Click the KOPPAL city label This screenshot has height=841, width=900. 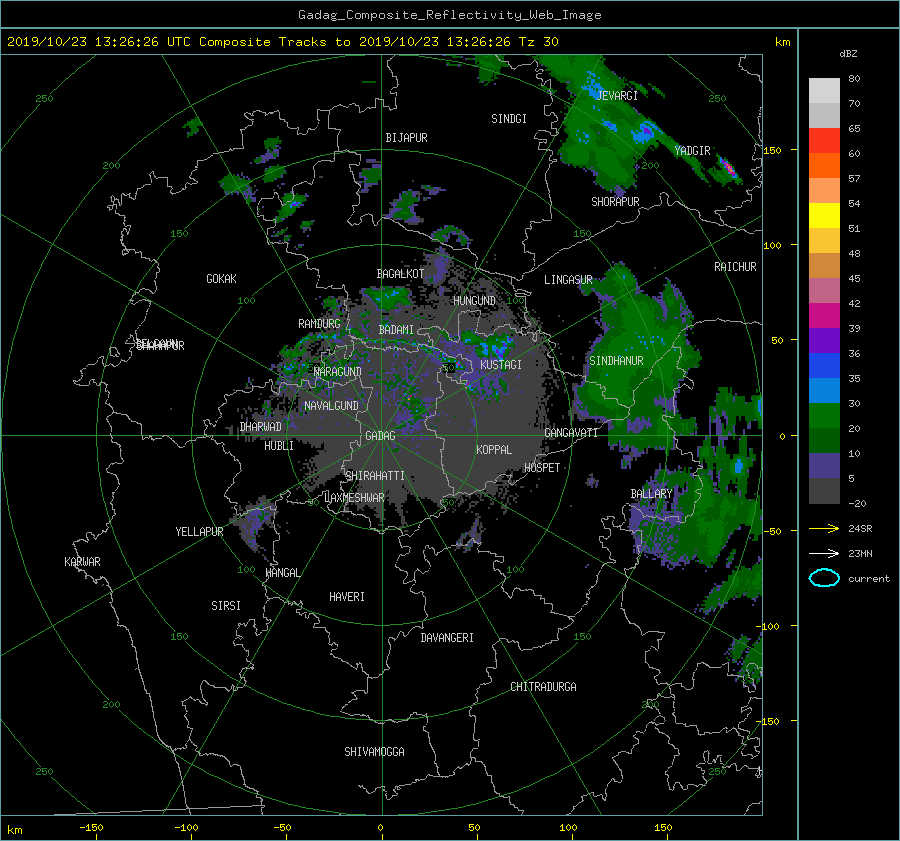(x=494, y=450)
